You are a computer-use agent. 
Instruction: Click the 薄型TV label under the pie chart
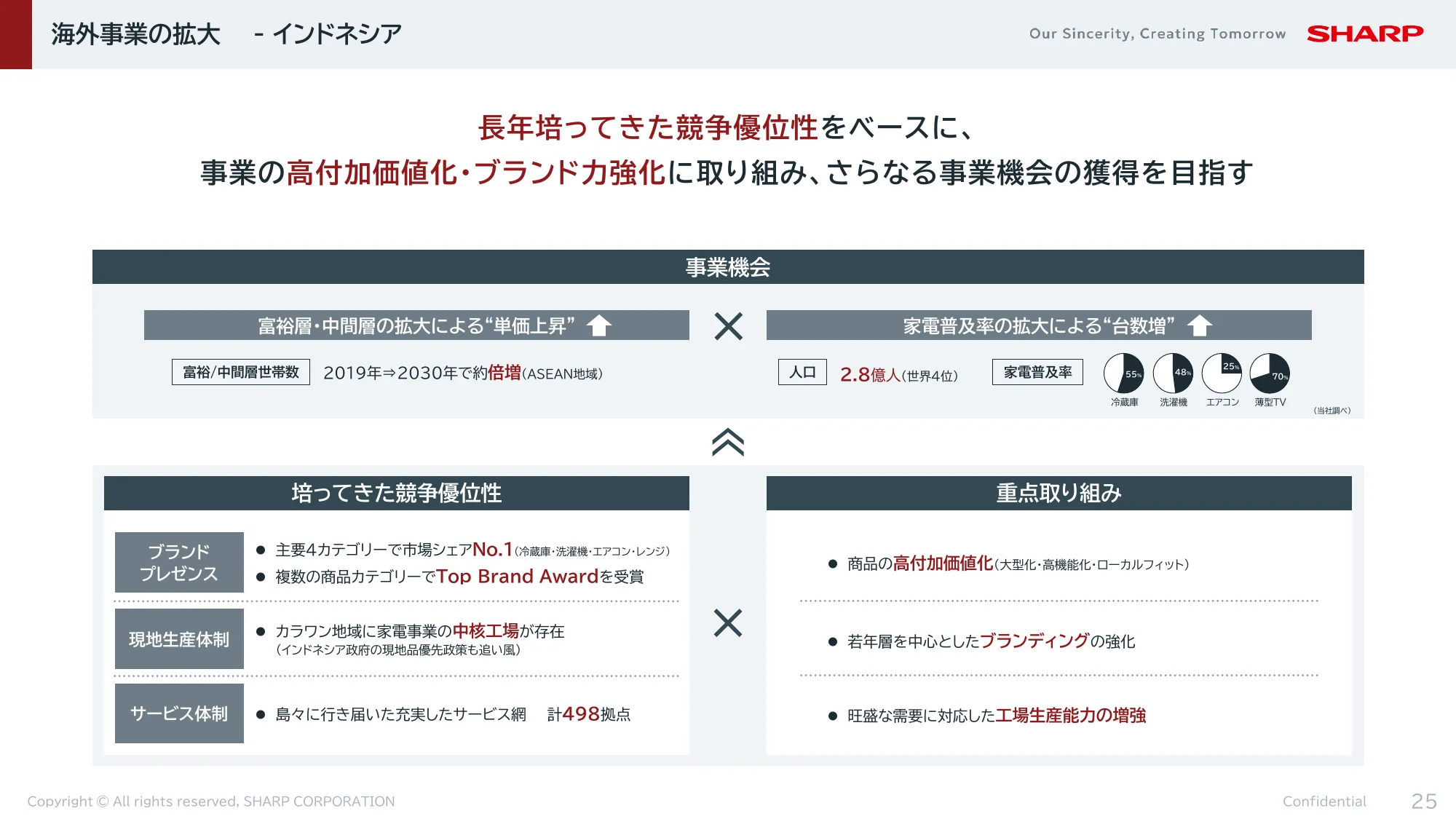coord(1270,402)
